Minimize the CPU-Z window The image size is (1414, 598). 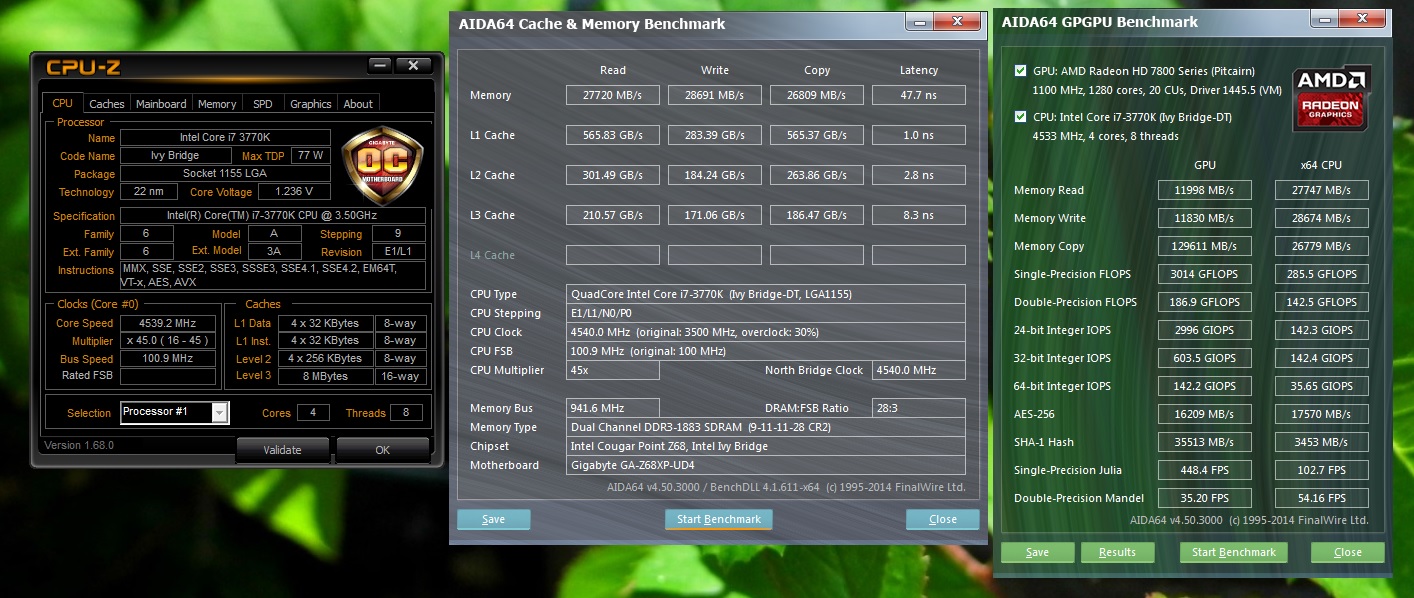pyautogui.click(x=380, y=66)
